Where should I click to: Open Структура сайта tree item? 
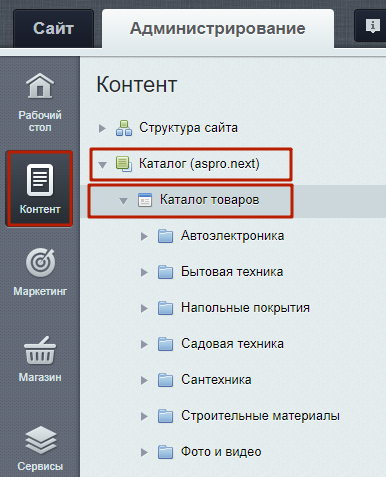point(188,128)
